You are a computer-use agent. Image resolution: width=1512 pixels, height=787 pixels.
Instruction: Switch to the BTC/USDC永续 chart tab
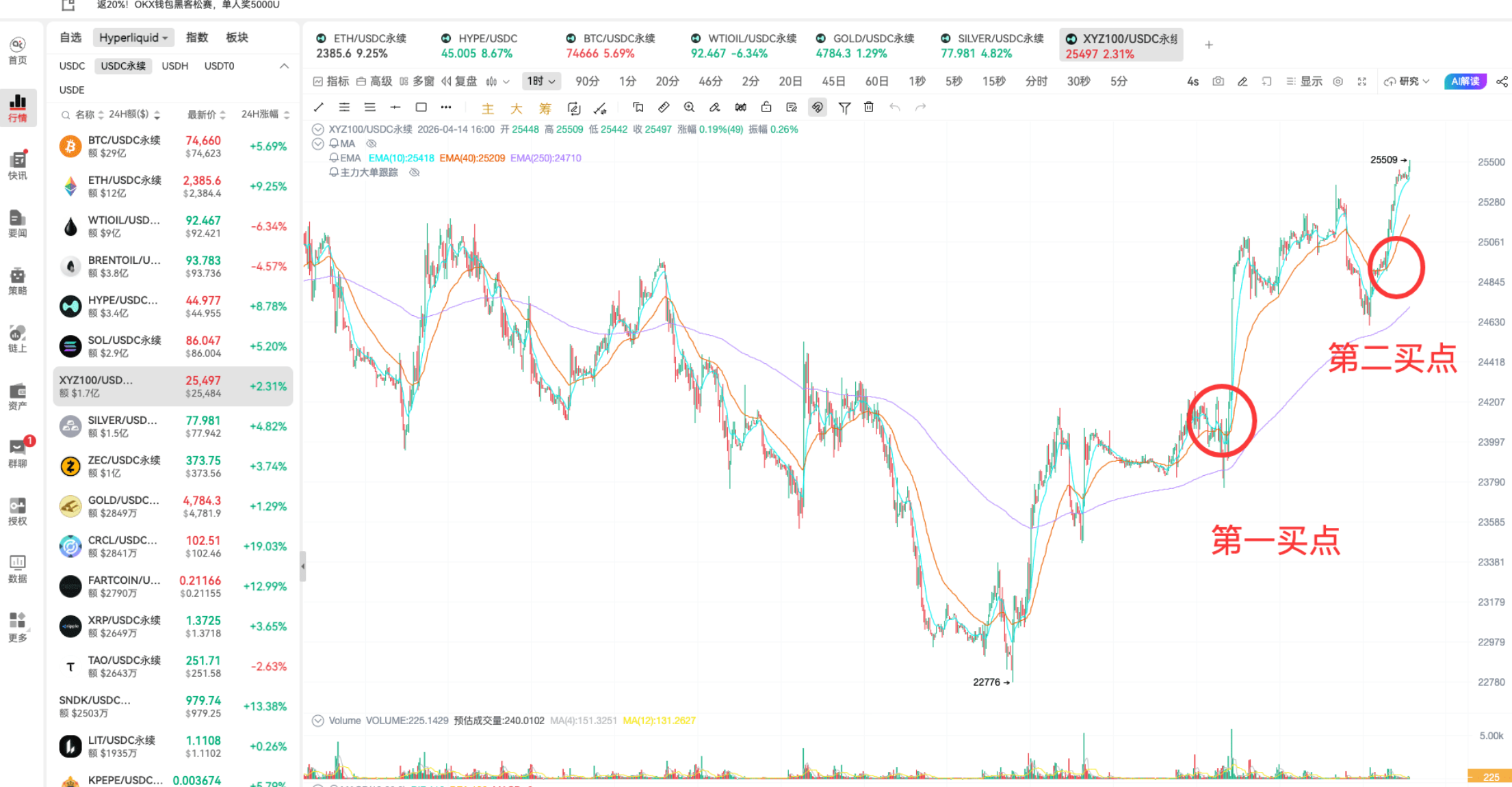coord(610,38)
